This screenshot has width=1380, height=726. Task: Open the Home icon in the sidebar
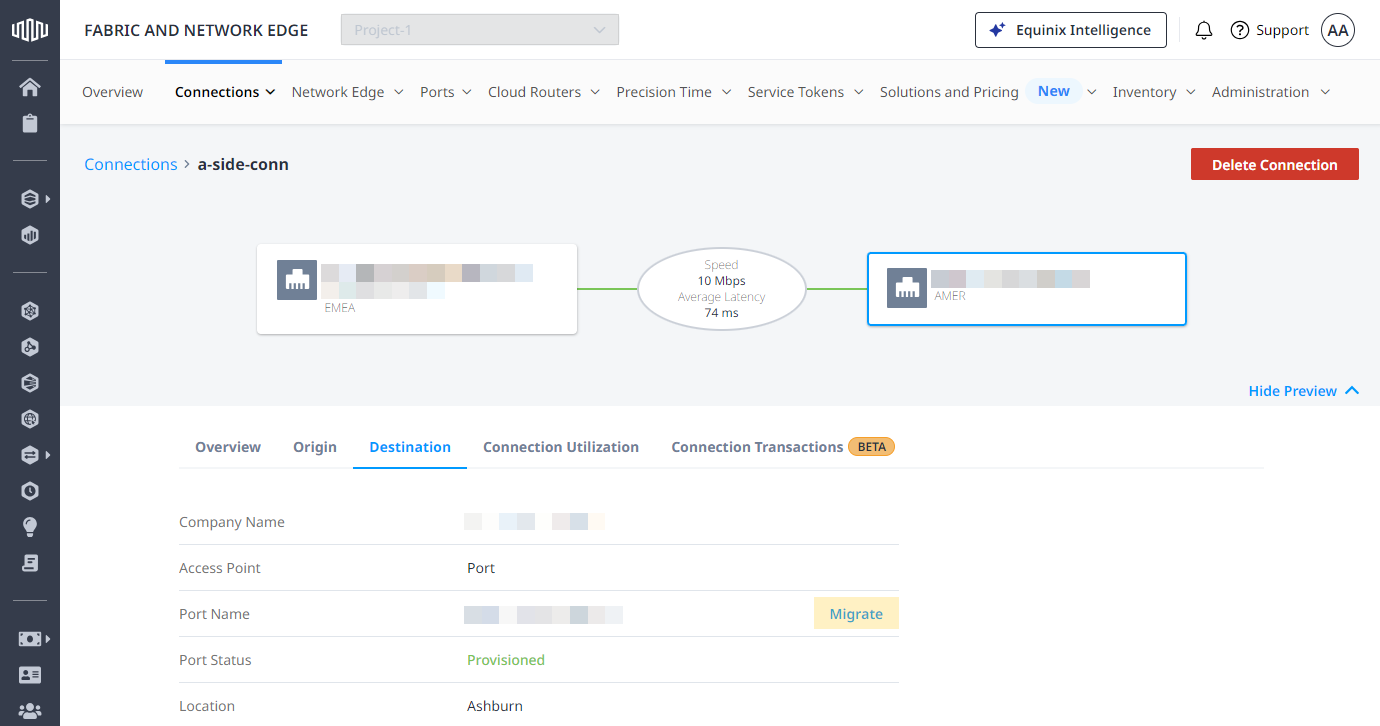(x=30, y=87)
